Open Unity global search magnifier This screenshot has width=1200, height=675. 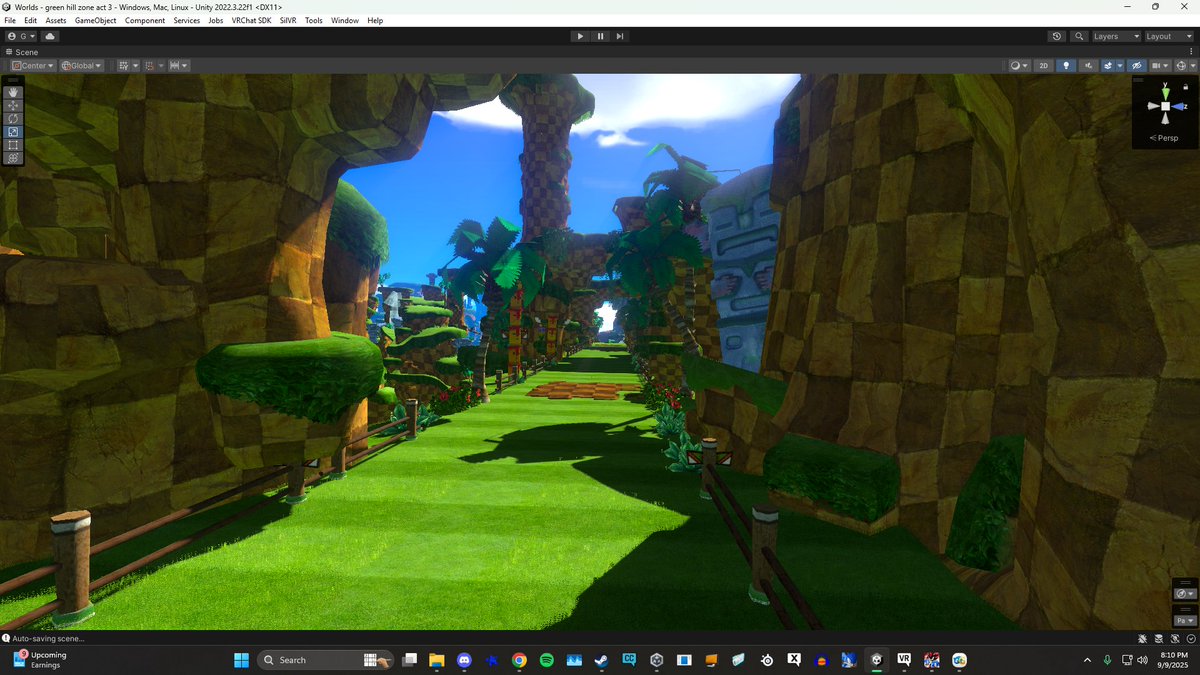pyautogui.click(x=1079, y=36)
